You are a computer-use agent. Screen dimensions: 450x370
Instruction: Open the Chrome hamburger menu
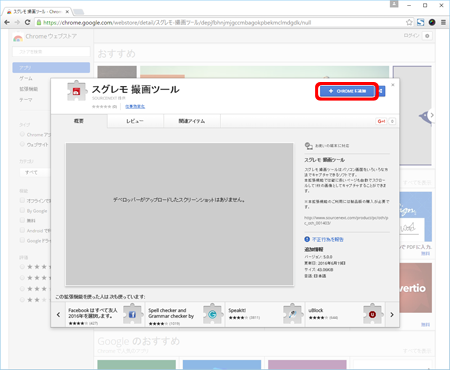point(443,22)
